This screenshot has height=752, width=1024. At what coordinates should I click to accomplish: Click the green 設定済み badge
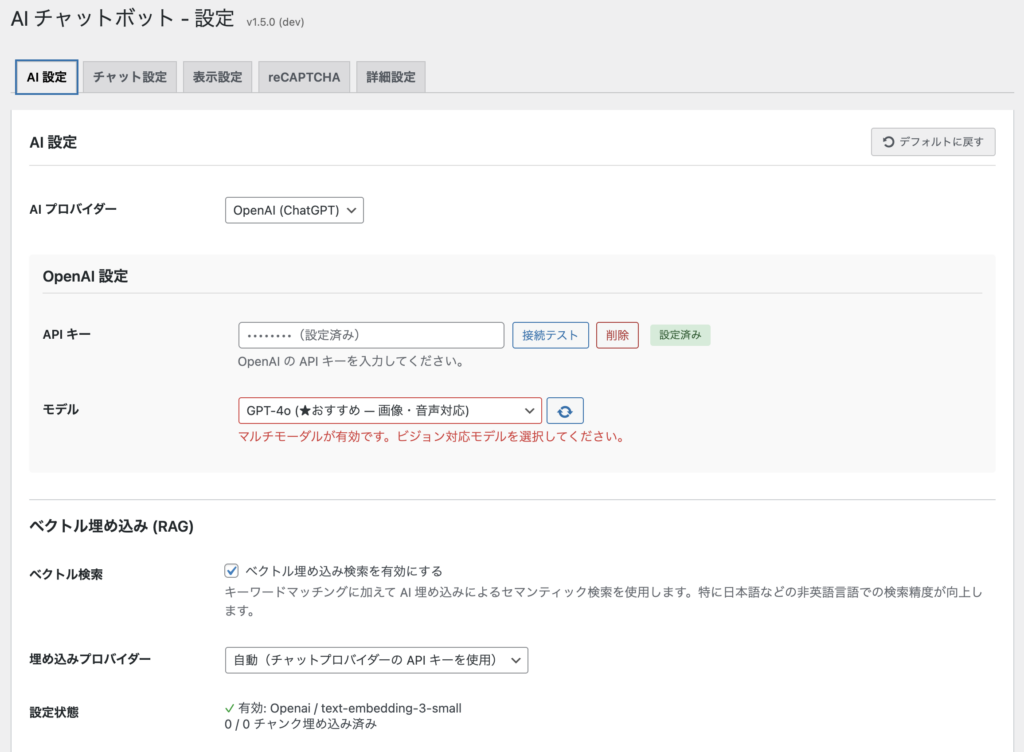[680, 335]
